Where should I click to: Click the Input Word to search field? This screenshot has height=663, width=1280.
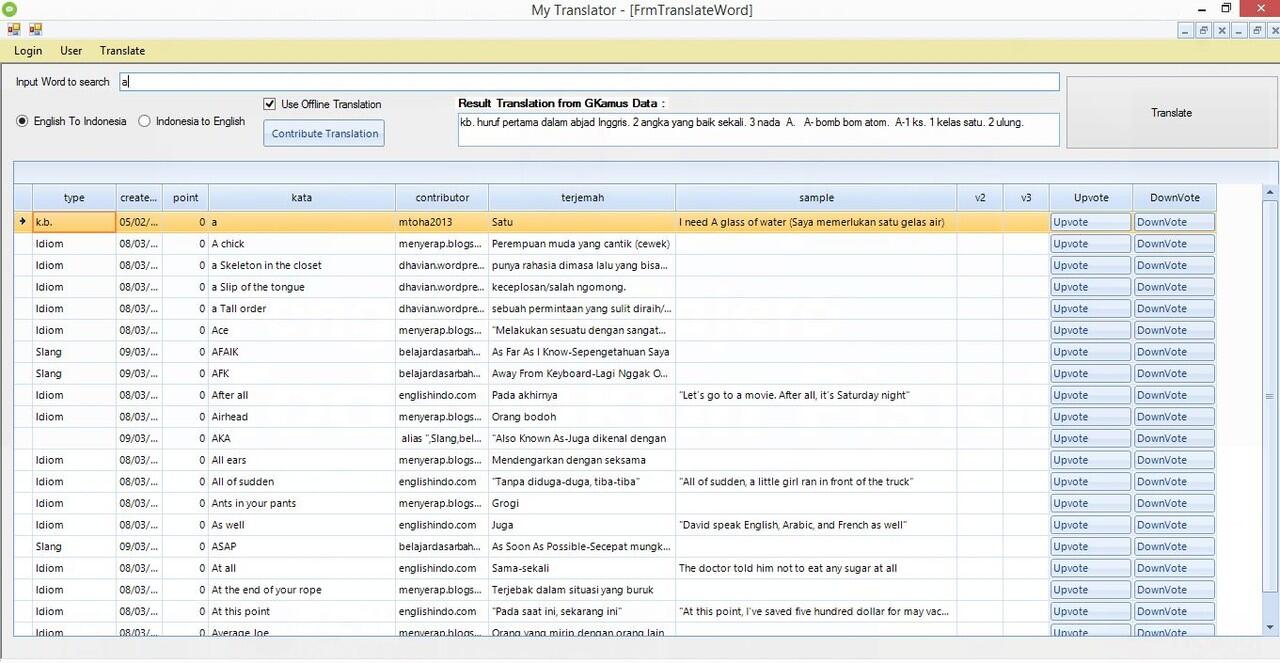[588, 82]
